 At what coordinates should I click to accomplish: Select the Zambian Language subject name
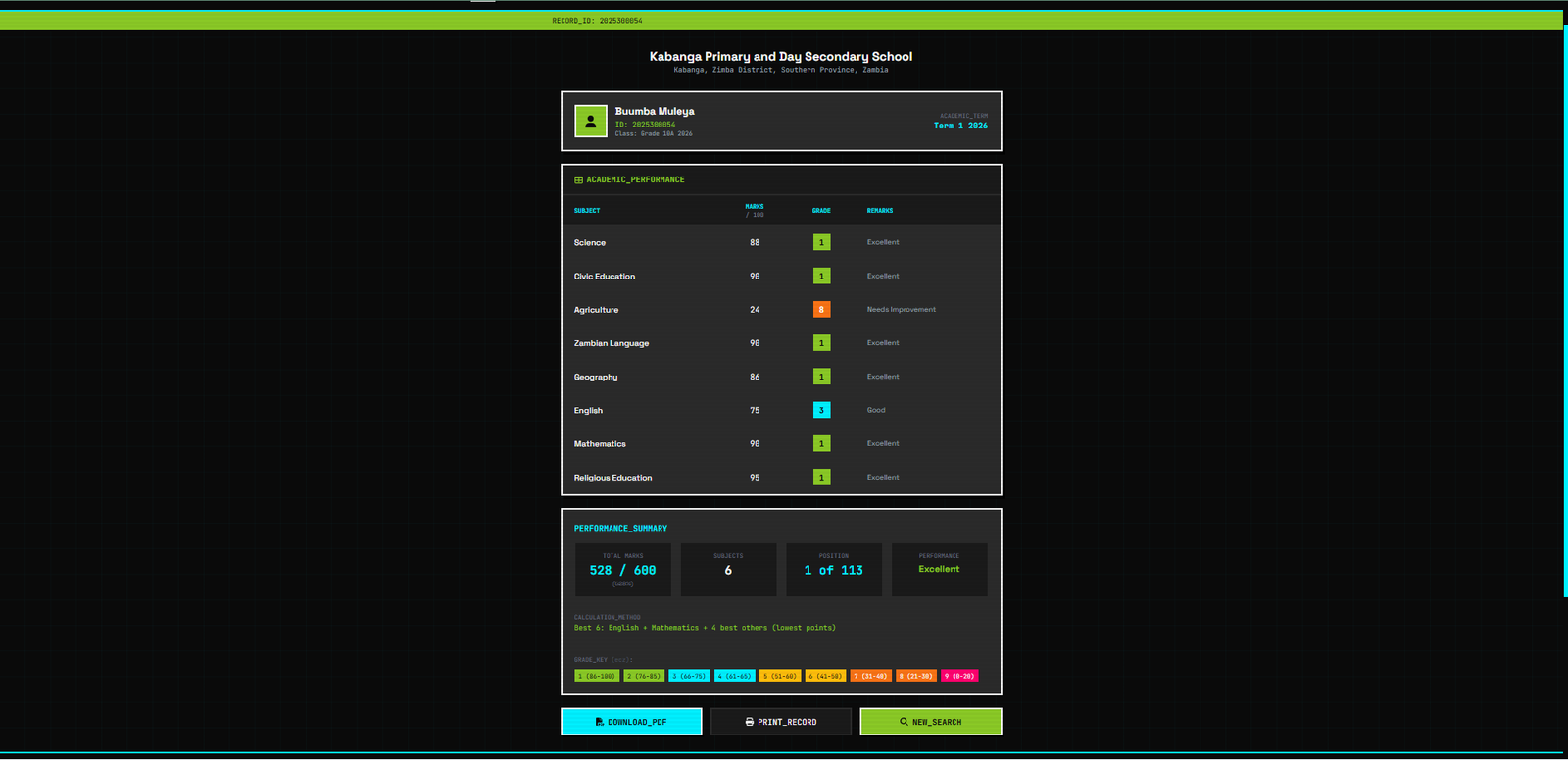612,343
